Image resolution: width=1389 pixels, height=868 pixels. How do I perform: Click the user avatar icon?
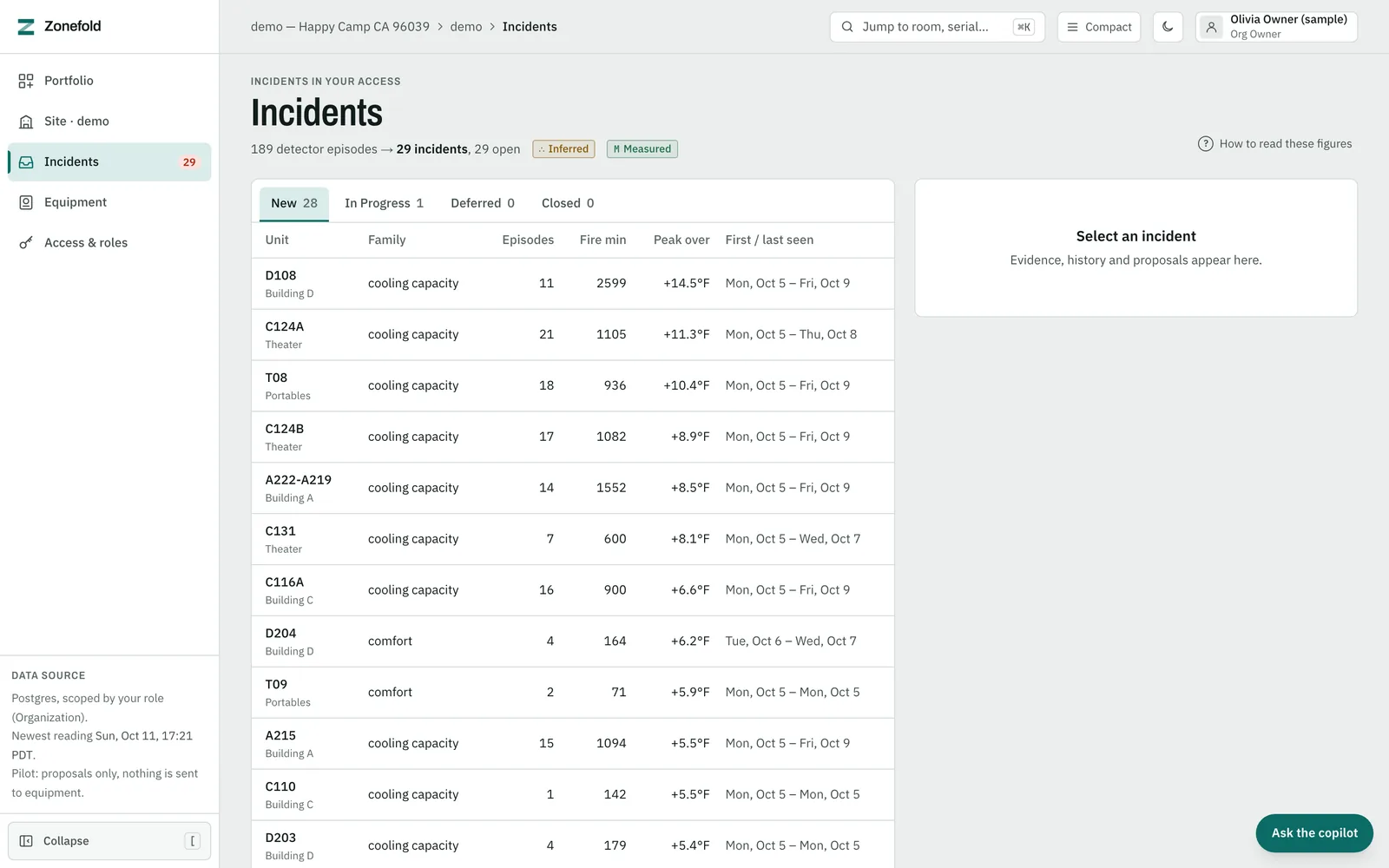coord(1211,27)
